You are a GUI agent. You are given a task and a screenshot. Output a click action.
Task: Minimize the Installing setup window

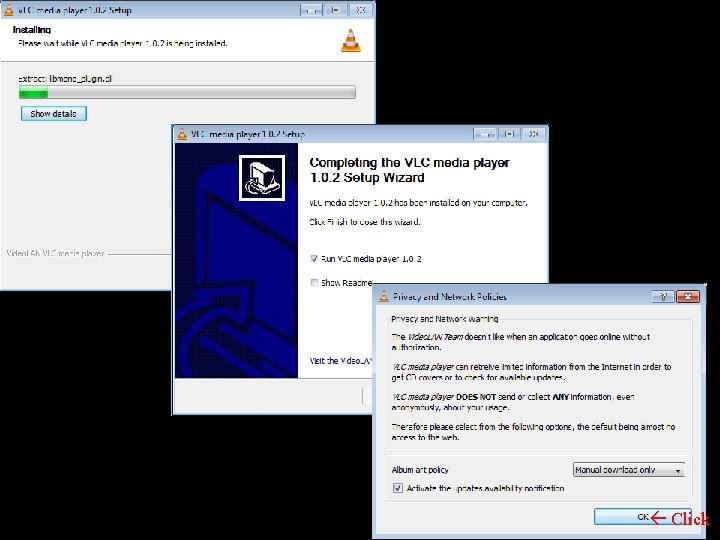tap(311, 10)
